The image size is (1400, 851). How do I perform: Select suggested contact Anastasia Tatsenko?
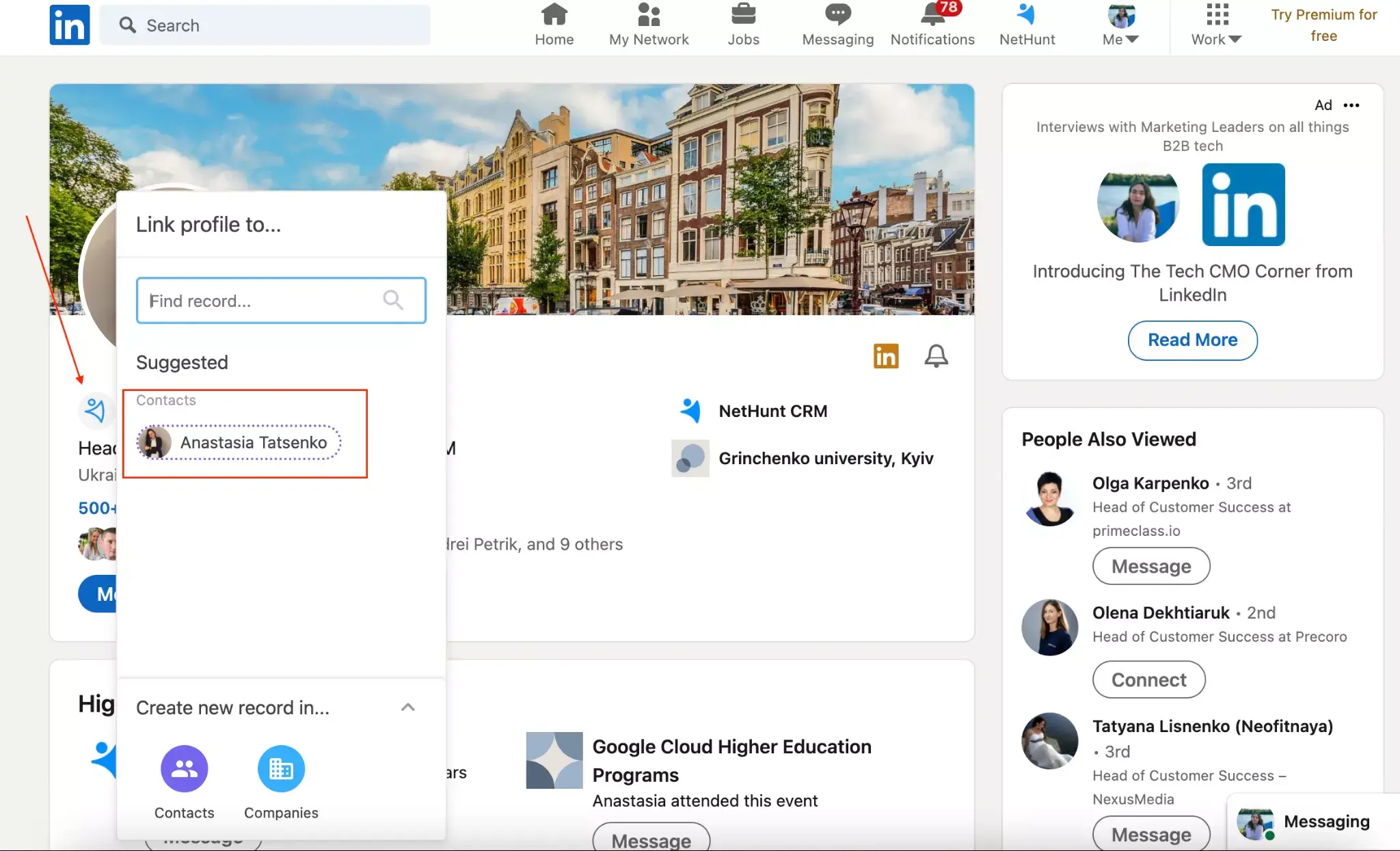pos(239,442)
